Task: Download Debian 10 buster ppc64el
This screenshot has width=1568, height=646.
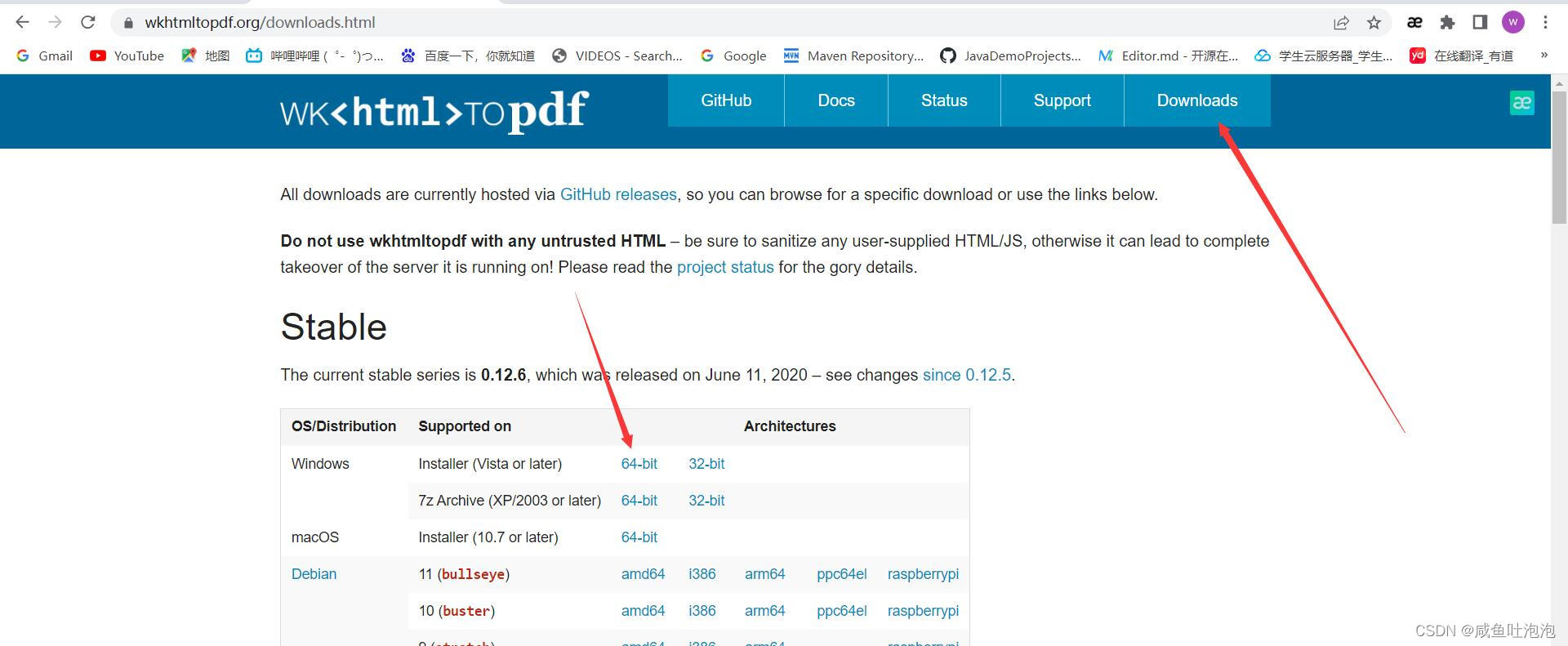Action: (x=841, y=611)
